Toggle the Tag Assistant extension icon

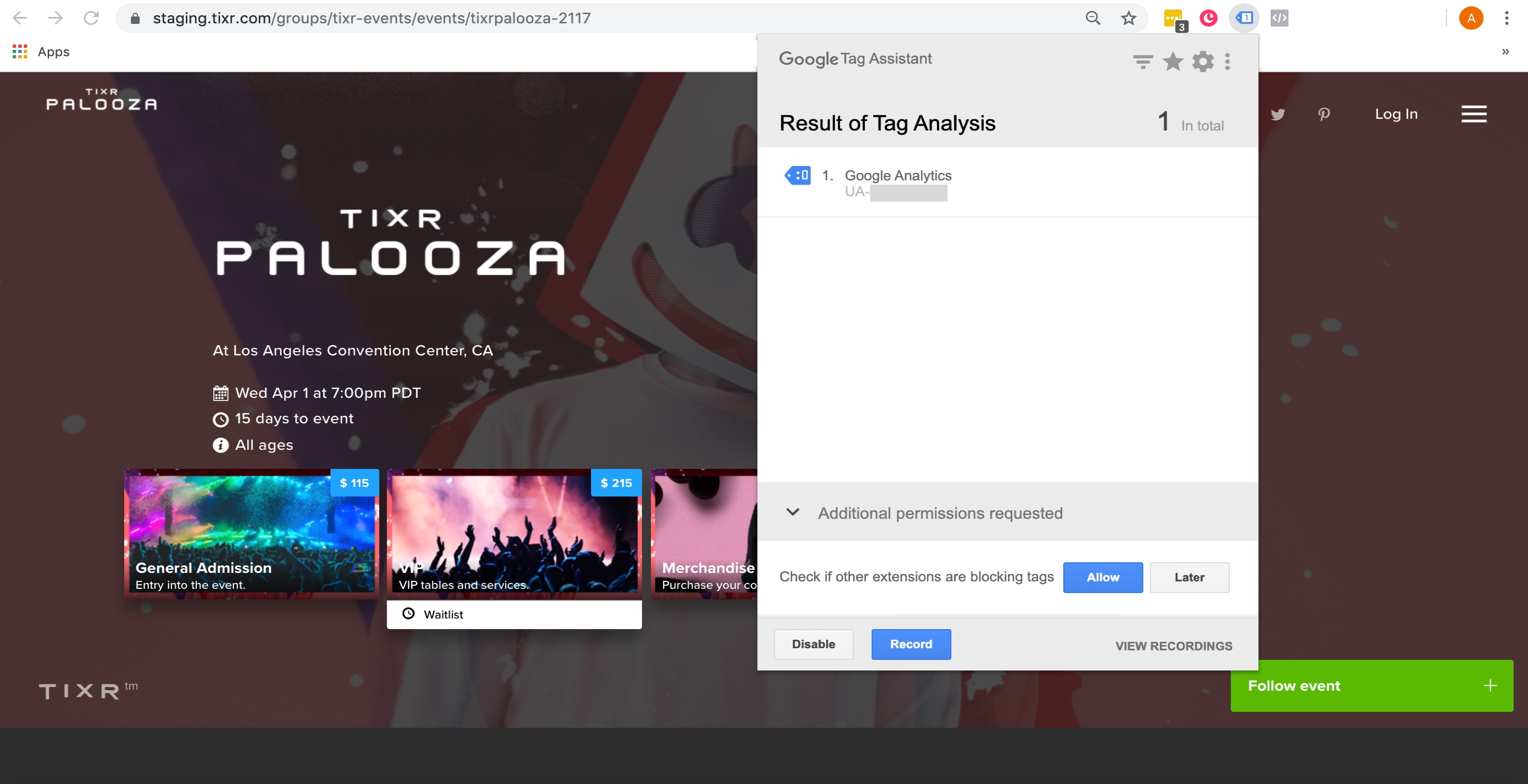pyautogui.click(x=1244, y=18)
